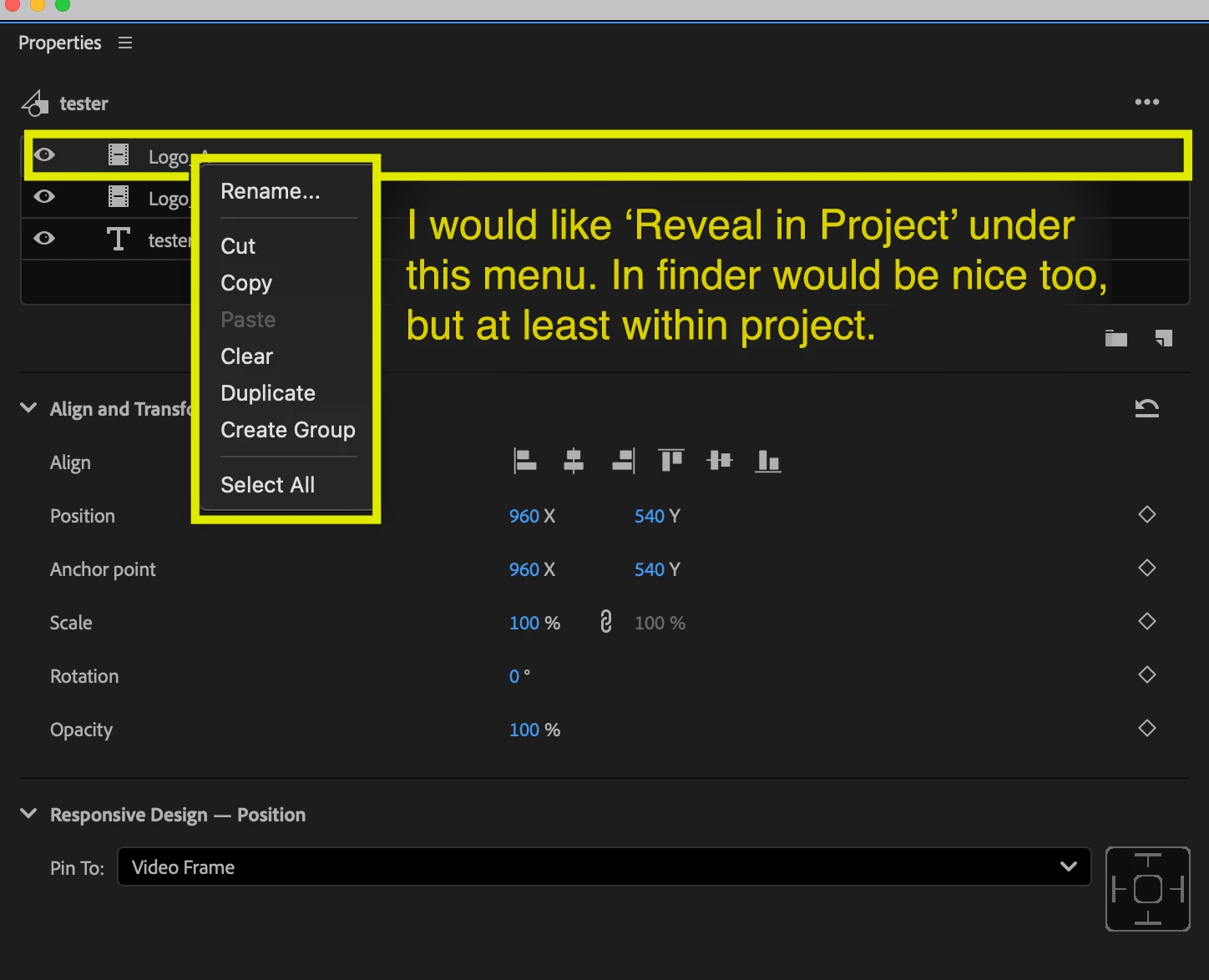Collapse the Align and Transform section
This screenshot has width=1209, height=980.
(x=28, y=407)
